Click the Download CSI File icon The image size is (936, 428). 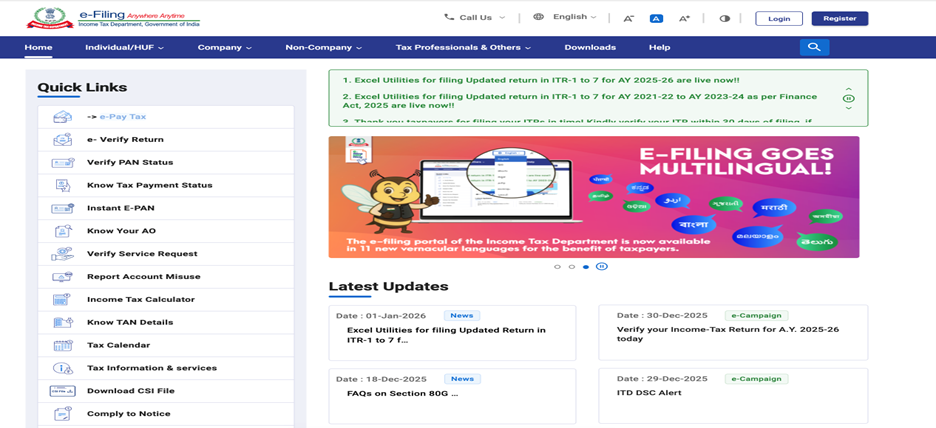tap(62, 391)
